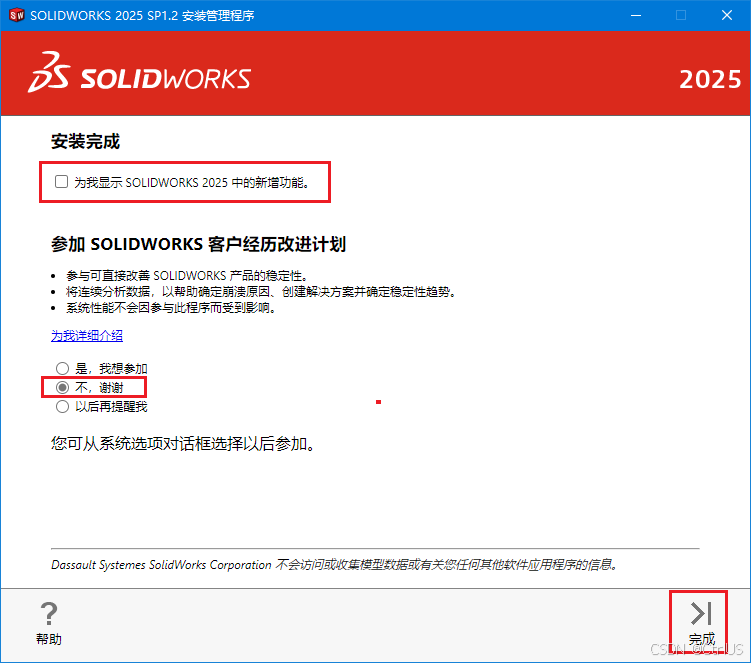Viewport: 751px width, 663px height.
Task: Click the '将连续分析数据' bullet line
Action: 261,291
